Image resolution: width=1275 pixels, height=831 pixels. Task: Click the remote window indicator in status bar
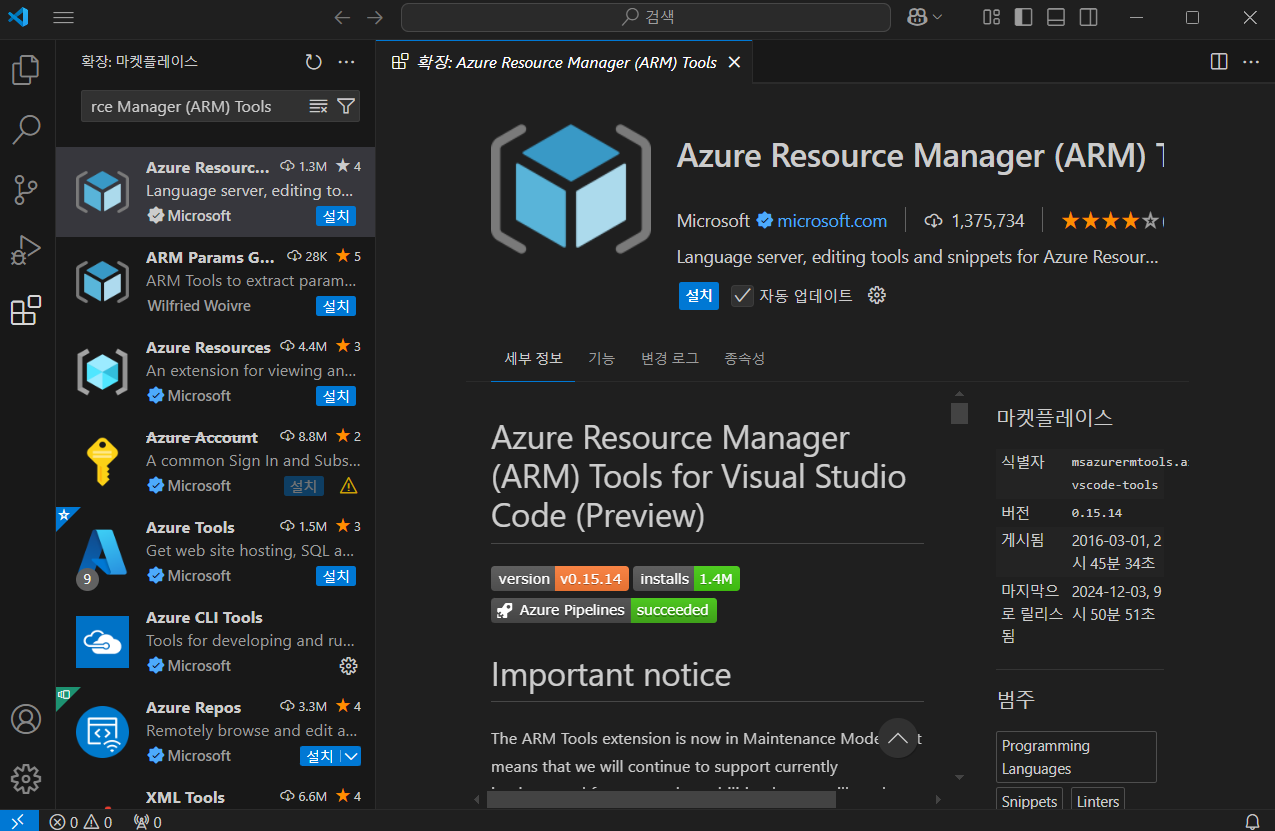19,821
